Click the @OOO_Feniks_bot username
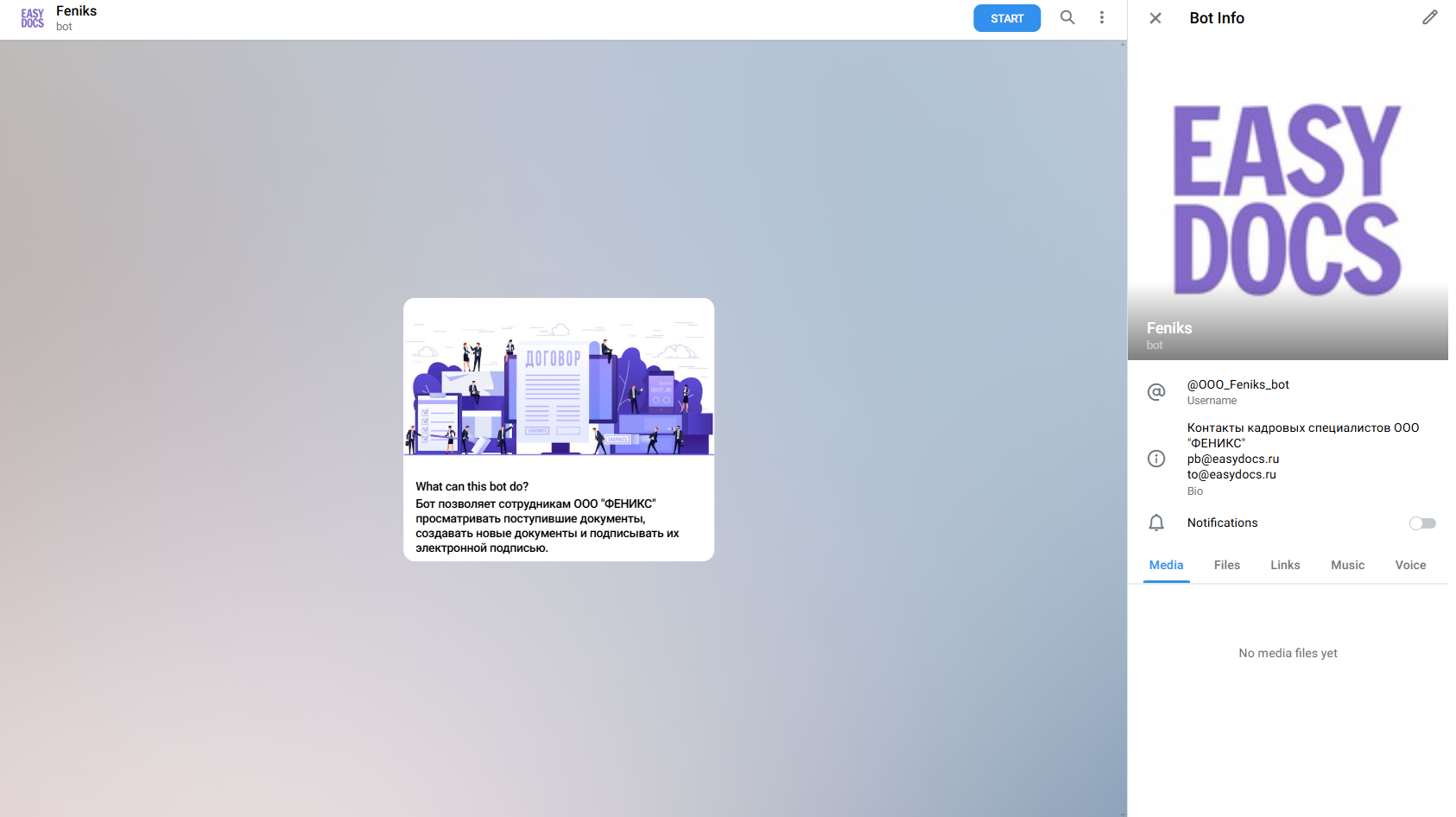1456x817 pixels. [x=1238, y=384]
